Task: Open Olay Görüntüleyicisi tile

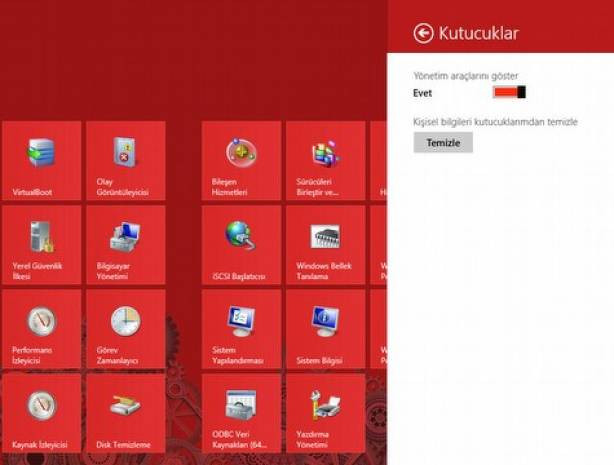Action: pyautogui.click(x=126, y=161)
